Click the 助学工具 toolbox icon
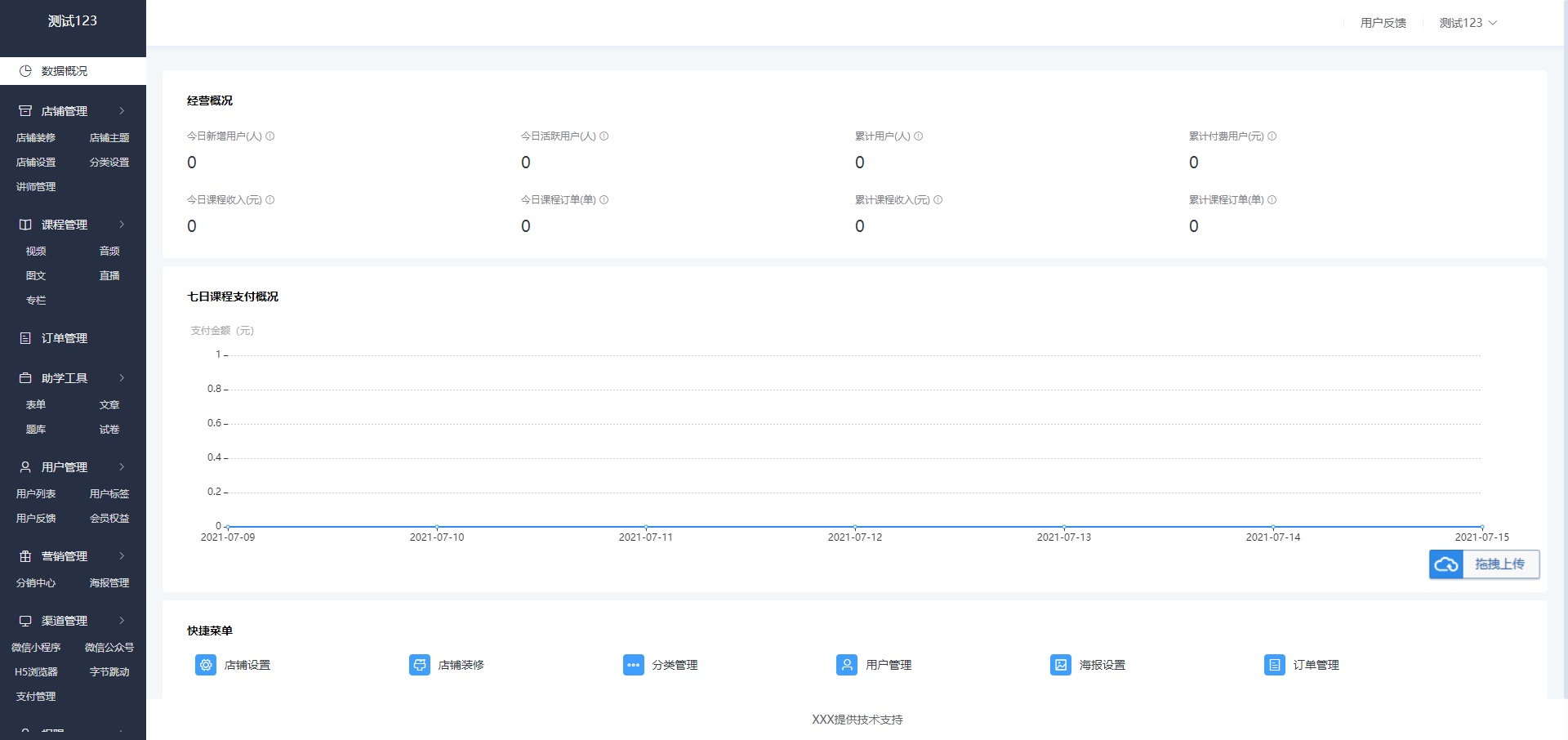 point(25,378)
